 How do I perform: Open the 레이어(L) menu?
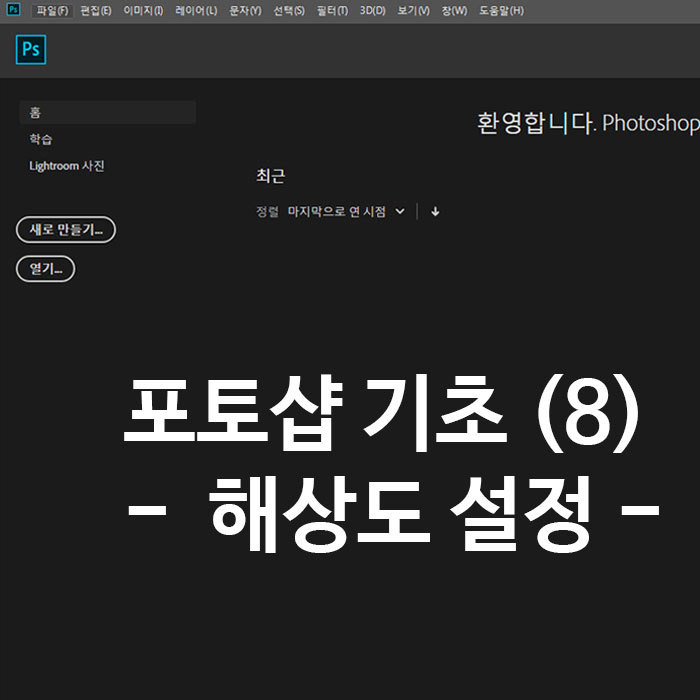(196, 11)
